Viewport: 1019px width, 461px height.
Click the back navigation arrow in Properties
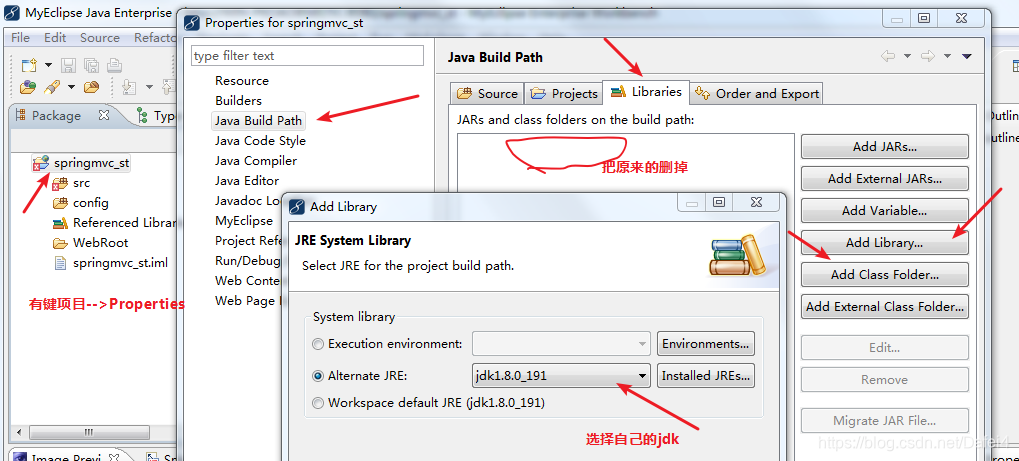pyautogui.click(x=887, y=57)
